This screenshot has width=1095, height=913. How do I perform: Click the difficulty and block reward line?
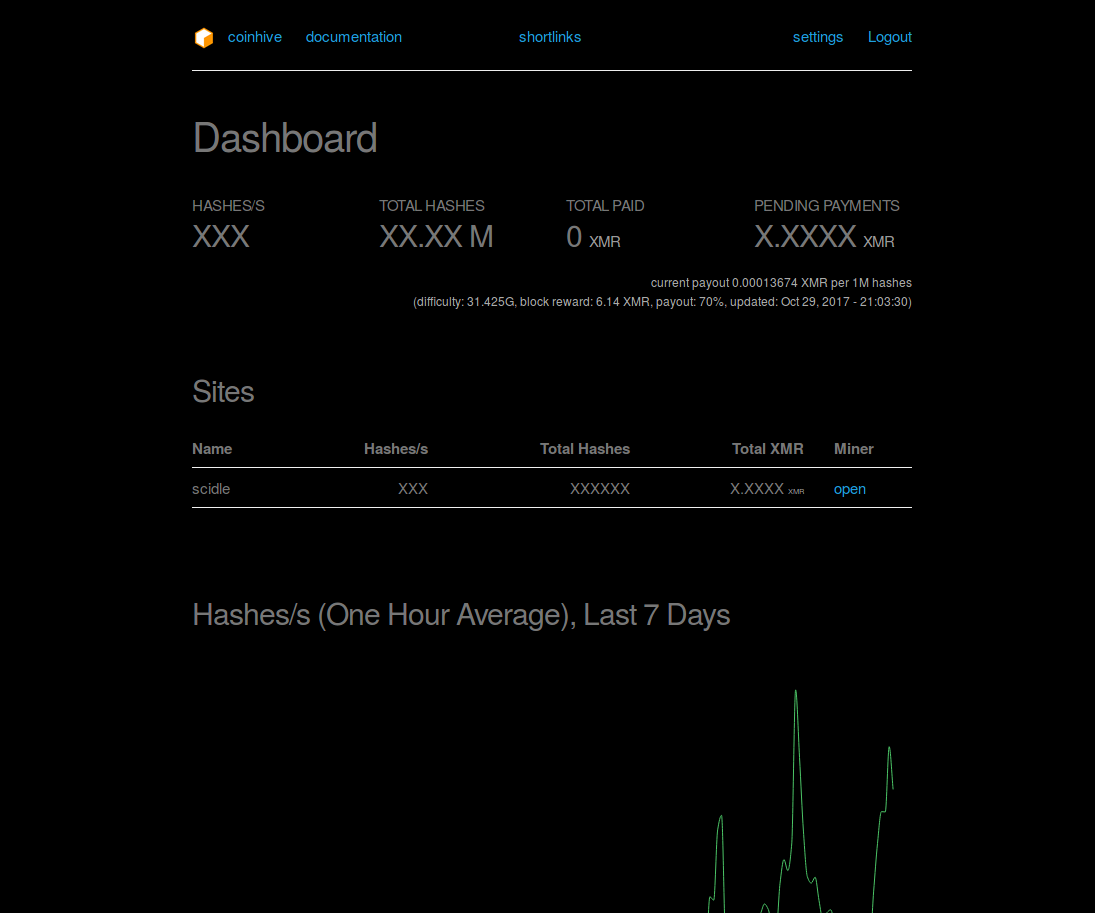click(662, 302)
